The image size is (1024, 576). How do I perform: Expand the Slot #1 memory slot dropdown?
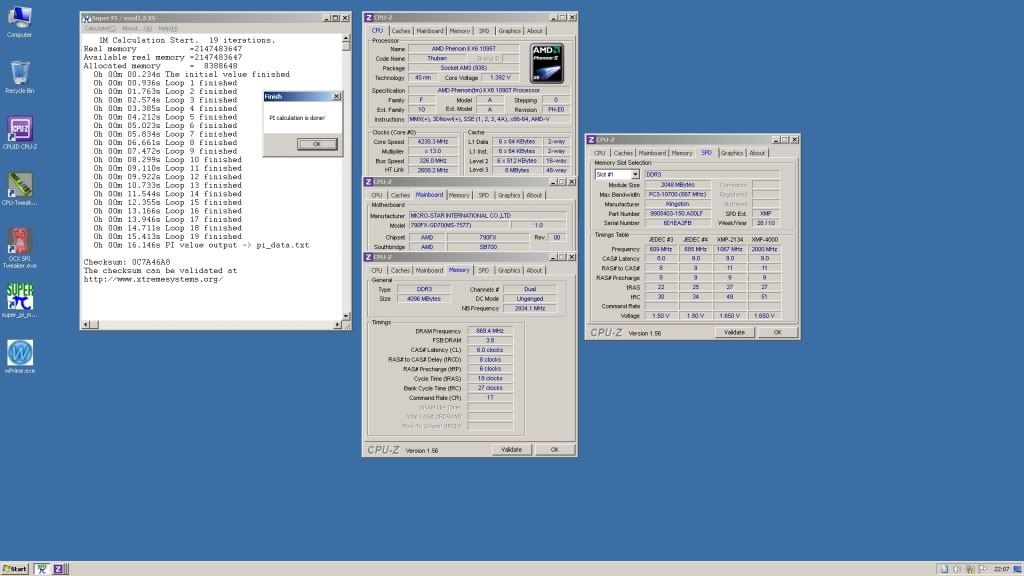[x=633, y=174]
